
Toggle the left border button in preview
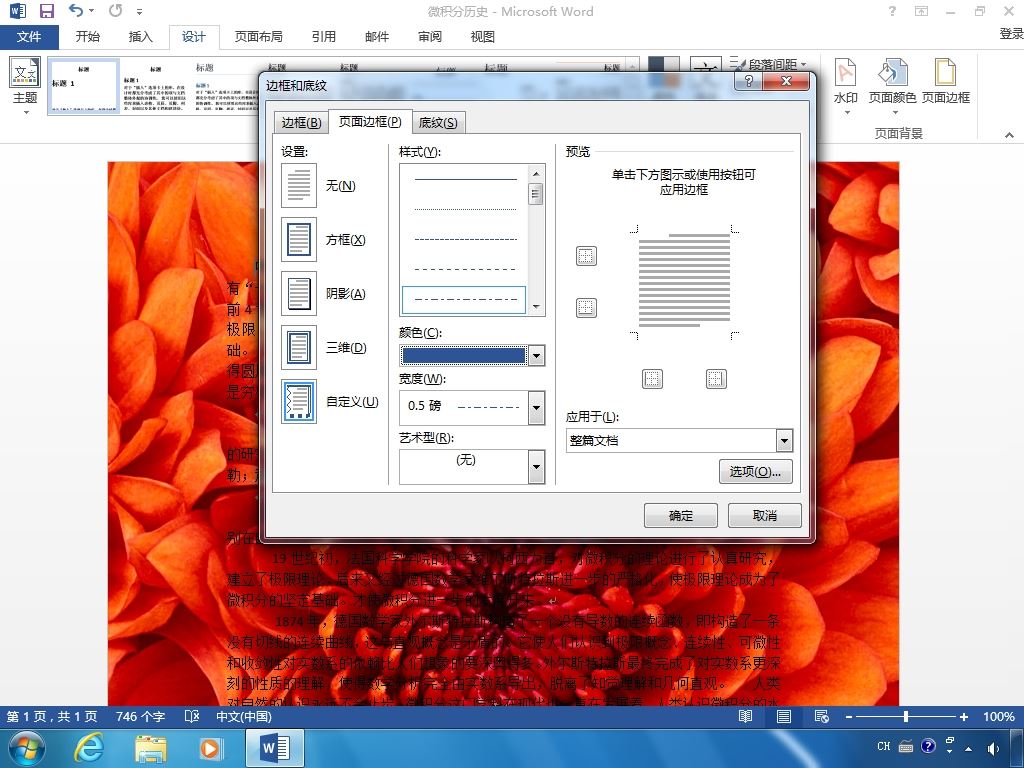[x=652, y=379]
